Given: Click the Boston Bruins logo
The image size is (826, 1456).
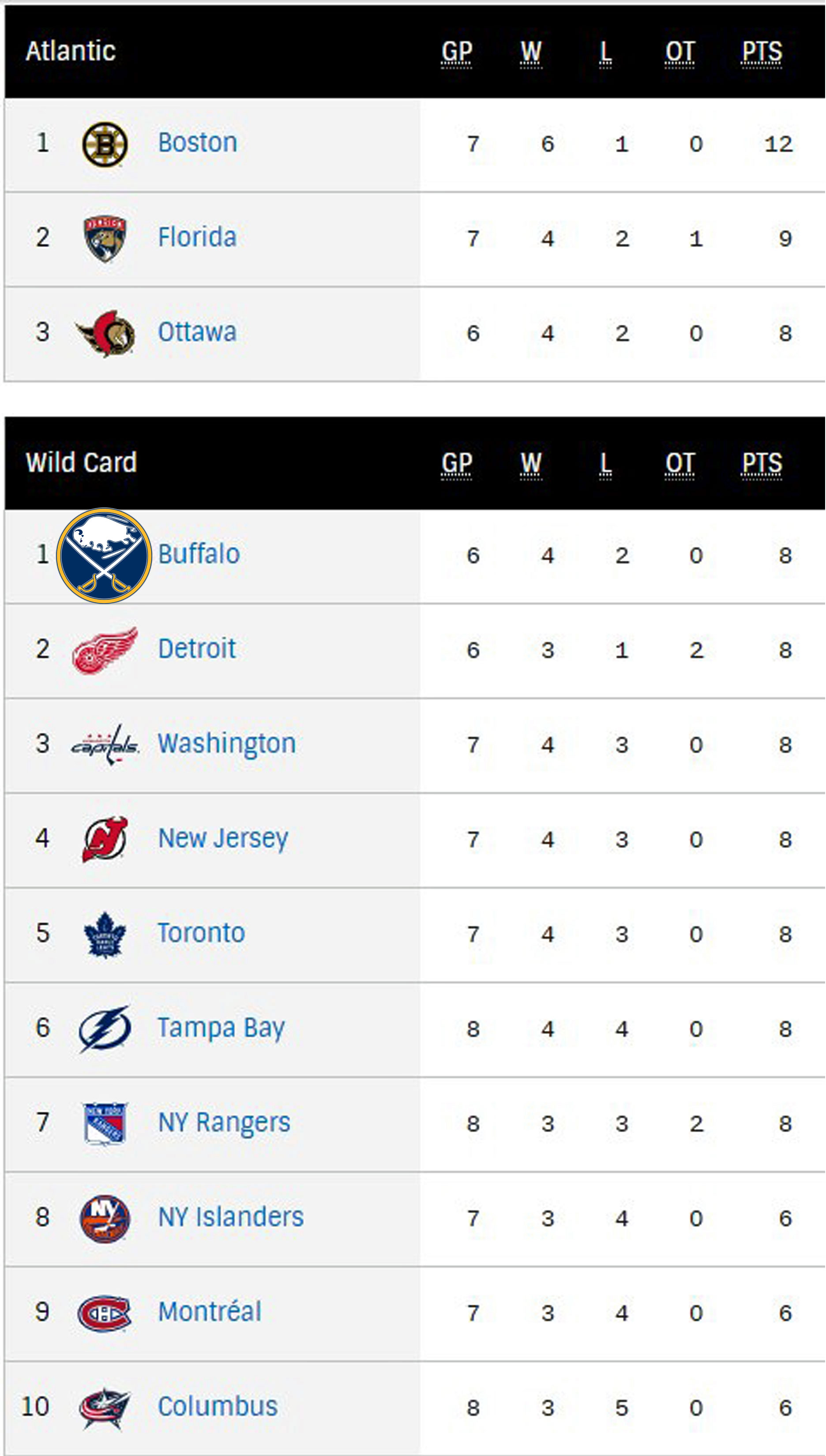Looking at the screenshot, I should pos(105,145).
